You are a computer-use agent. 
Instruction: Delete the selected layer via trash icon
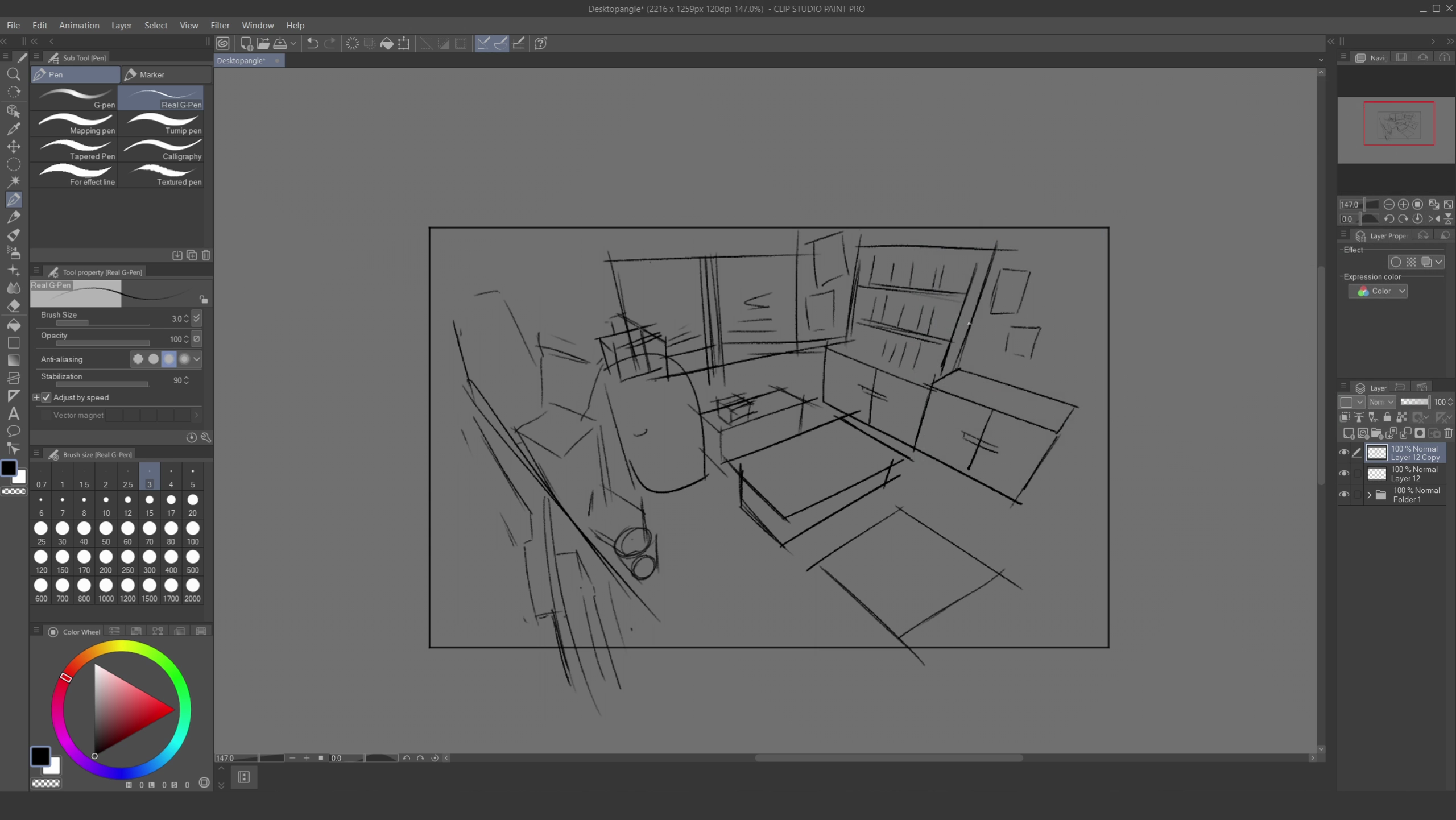point(1447,433)
